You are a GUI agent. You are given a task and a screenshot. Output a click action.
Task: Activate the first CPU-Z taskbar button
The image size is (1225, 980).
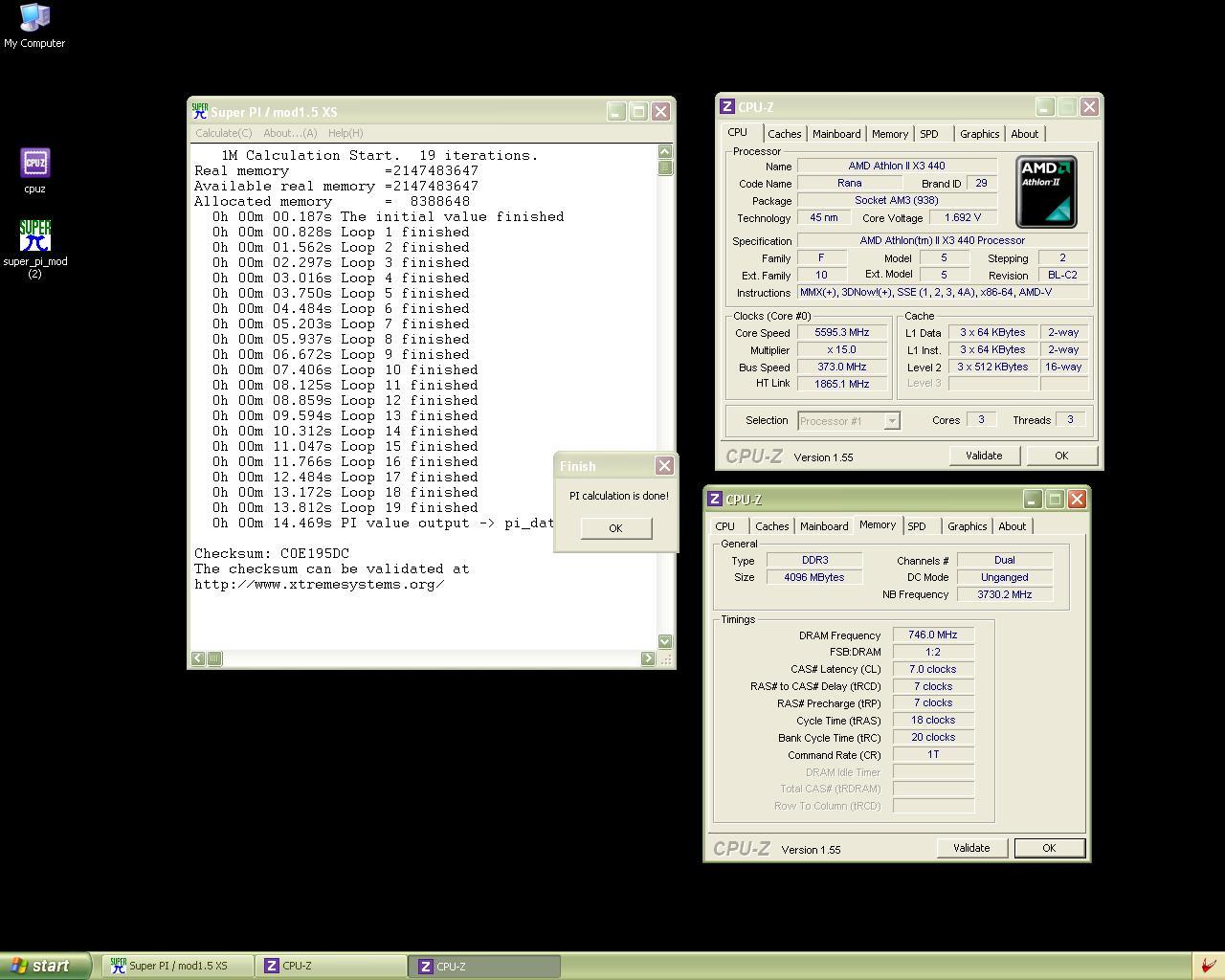pos(330,967)
